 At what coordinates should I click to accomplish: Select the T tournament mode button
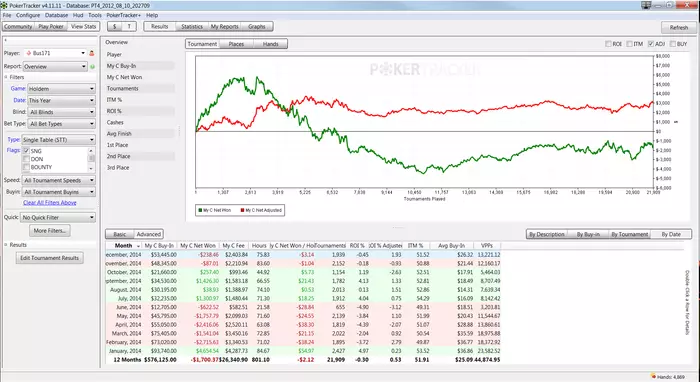[129, 26]
